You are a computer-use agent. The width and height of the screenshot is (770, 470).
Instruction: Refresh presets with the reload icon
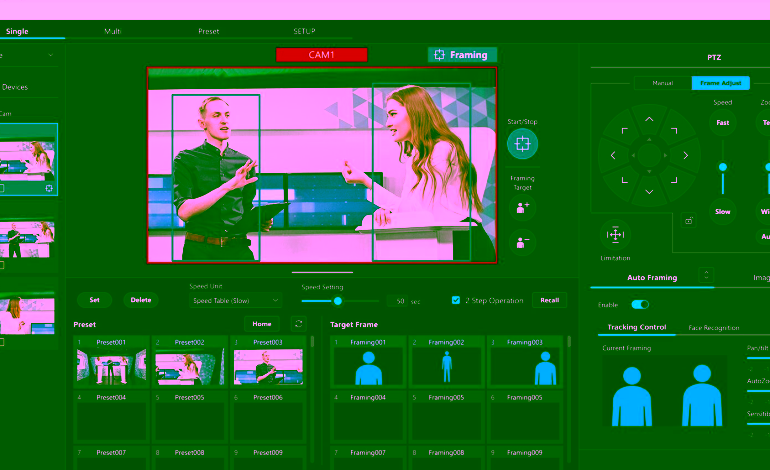pyautogui.click(x=299, y=324)
